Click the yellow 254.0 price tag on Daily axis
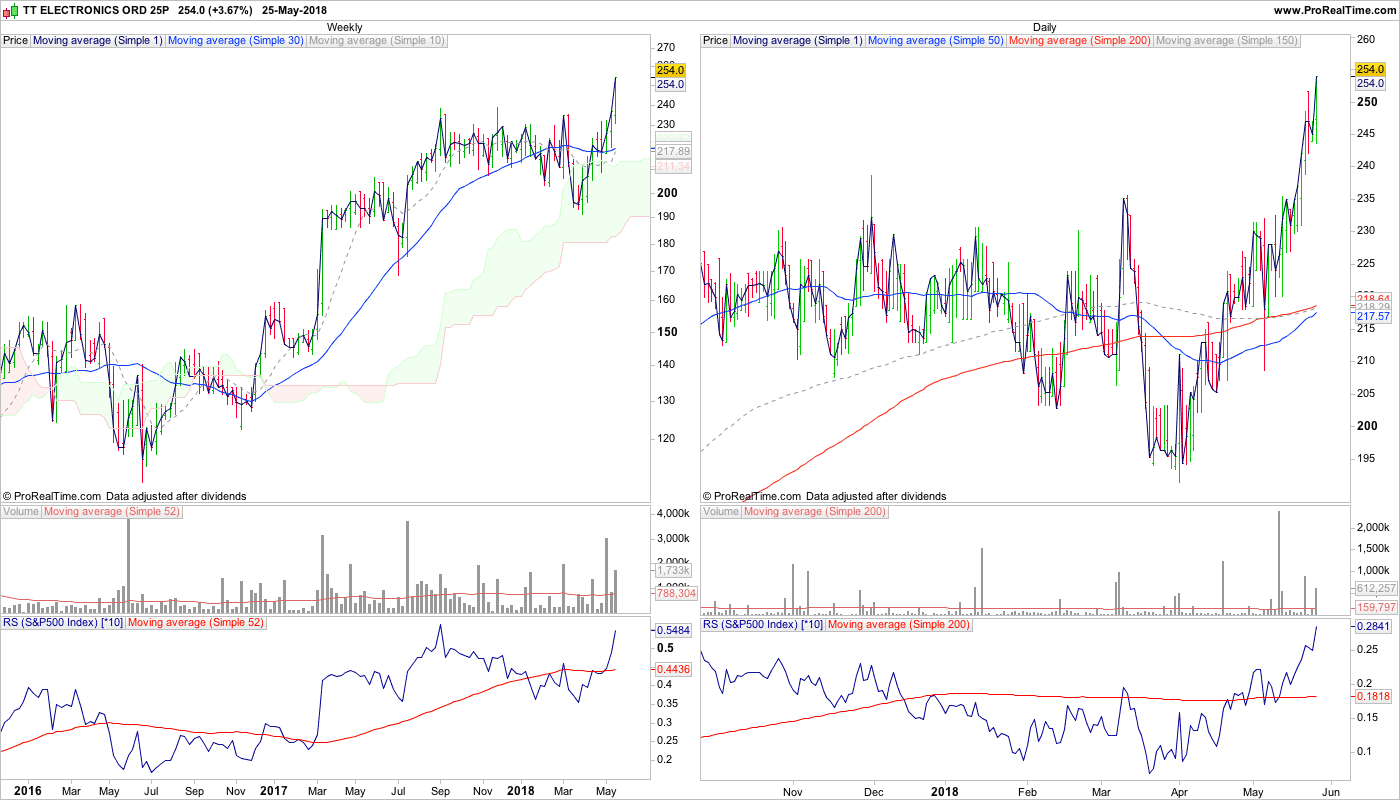This screenshot has width=1400, height=800. [x=1369, y=69]
